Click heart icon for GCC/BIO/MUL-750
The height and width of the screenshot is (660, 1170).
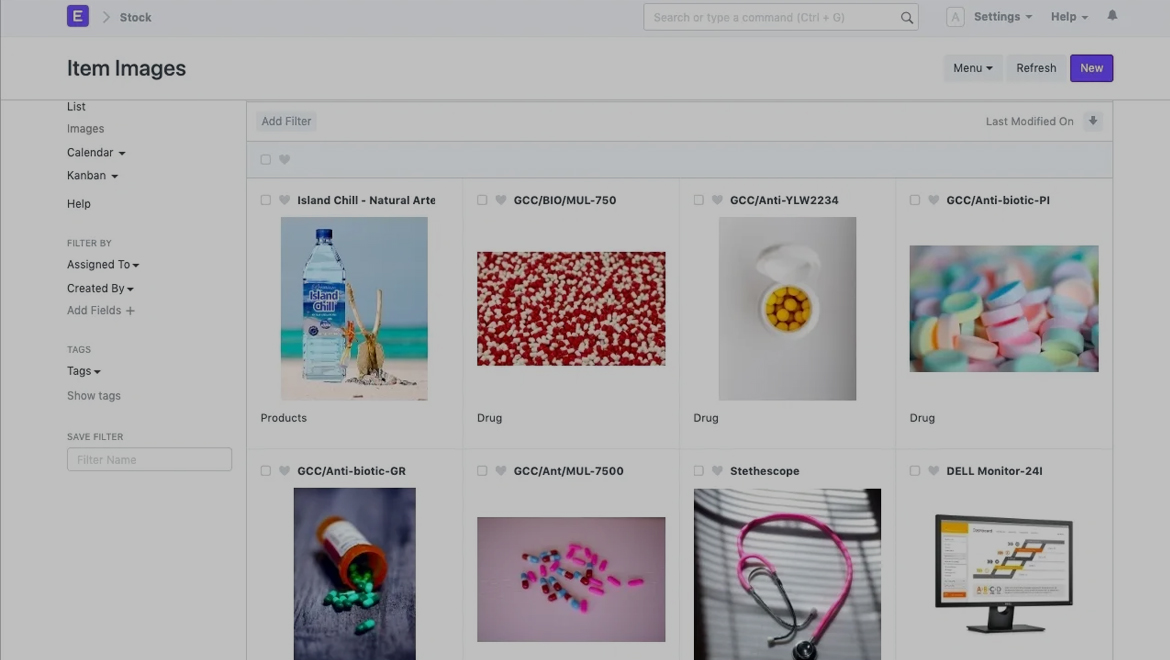pyautogui.click(x=501, y=200)
